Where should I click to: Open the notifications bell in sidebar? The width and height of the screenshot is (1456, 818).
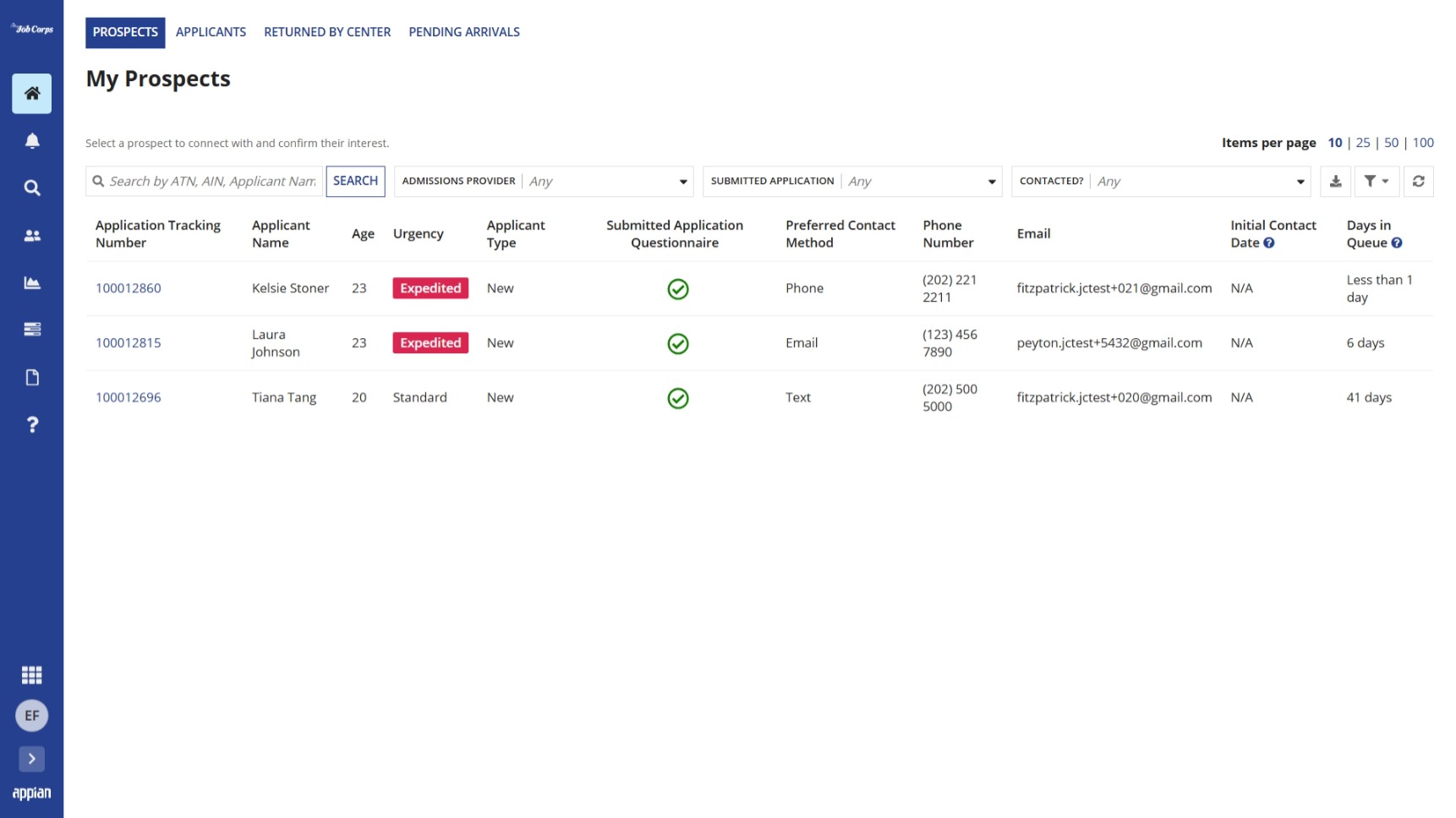click(x=32, y=141)
